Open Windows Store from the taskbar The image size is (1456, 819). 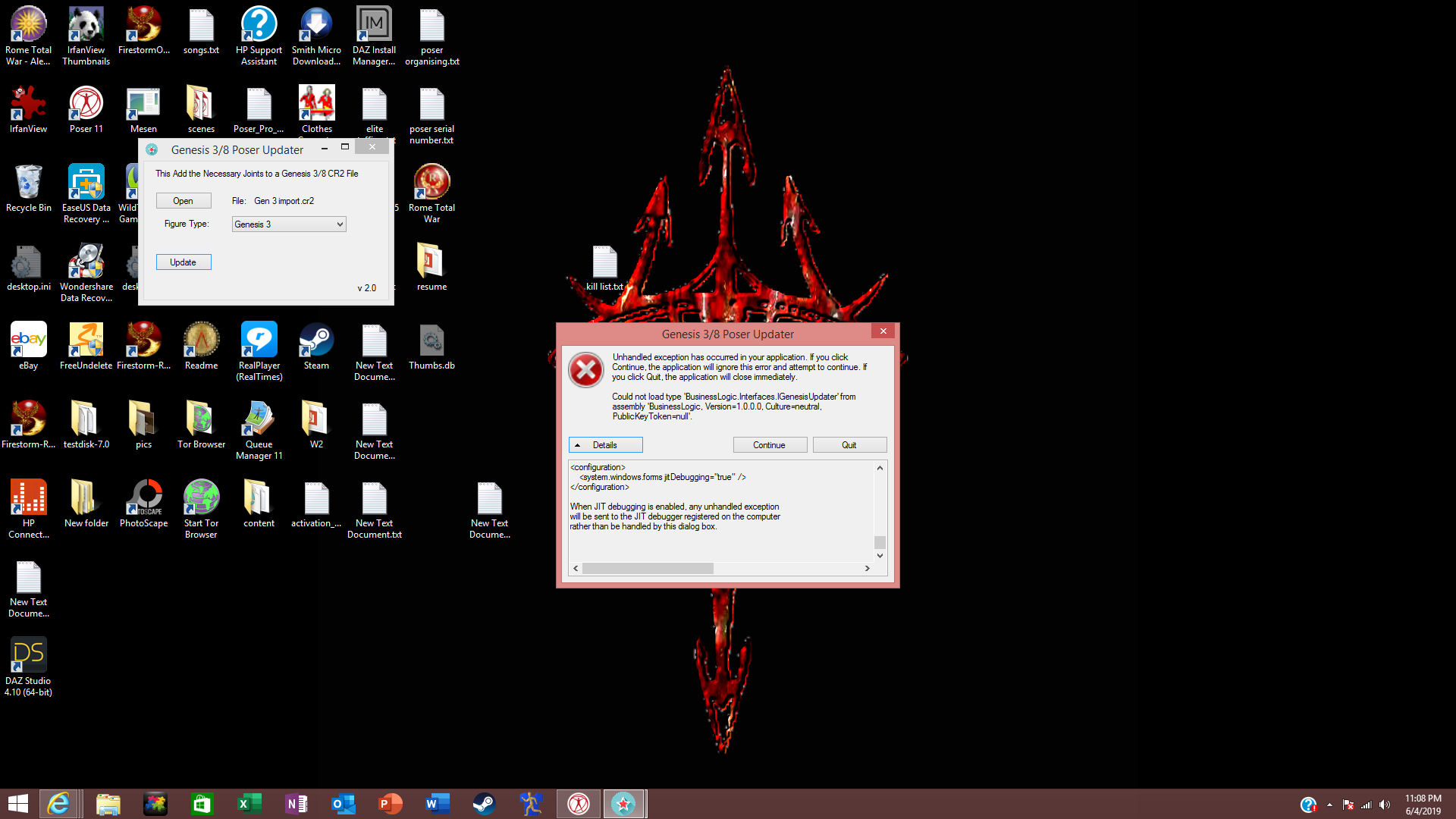(202, 804)
